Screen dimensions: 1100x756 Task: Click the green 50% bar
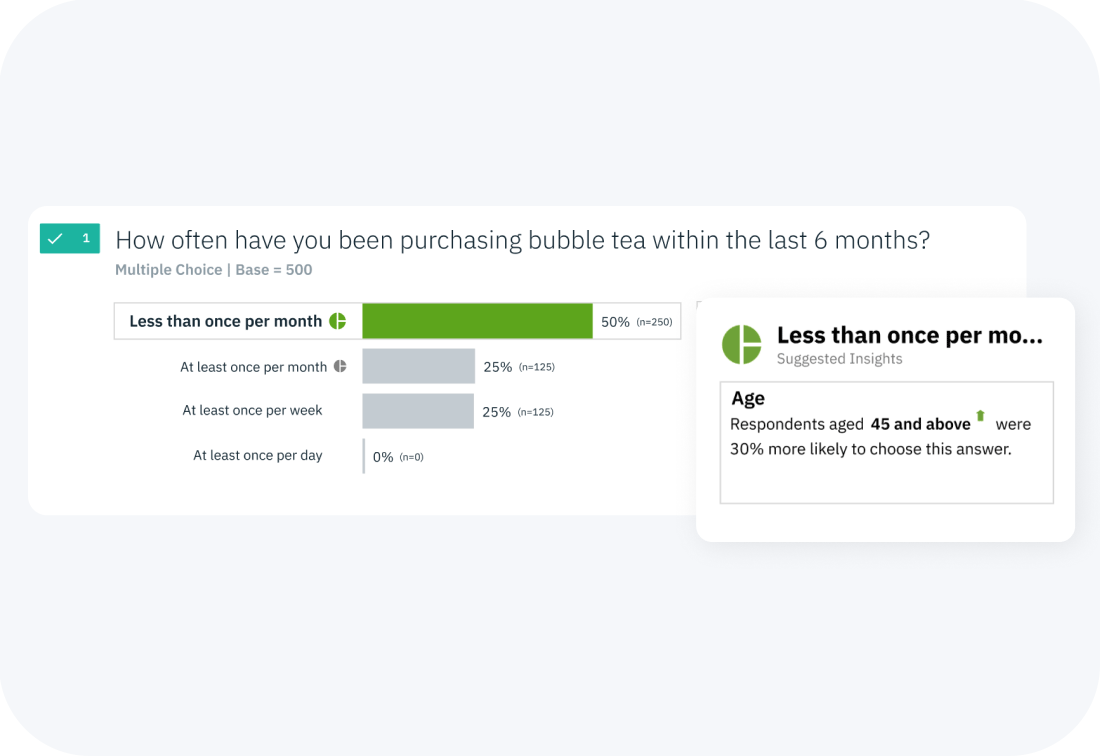pyautogui.click(x=477, y=321)
